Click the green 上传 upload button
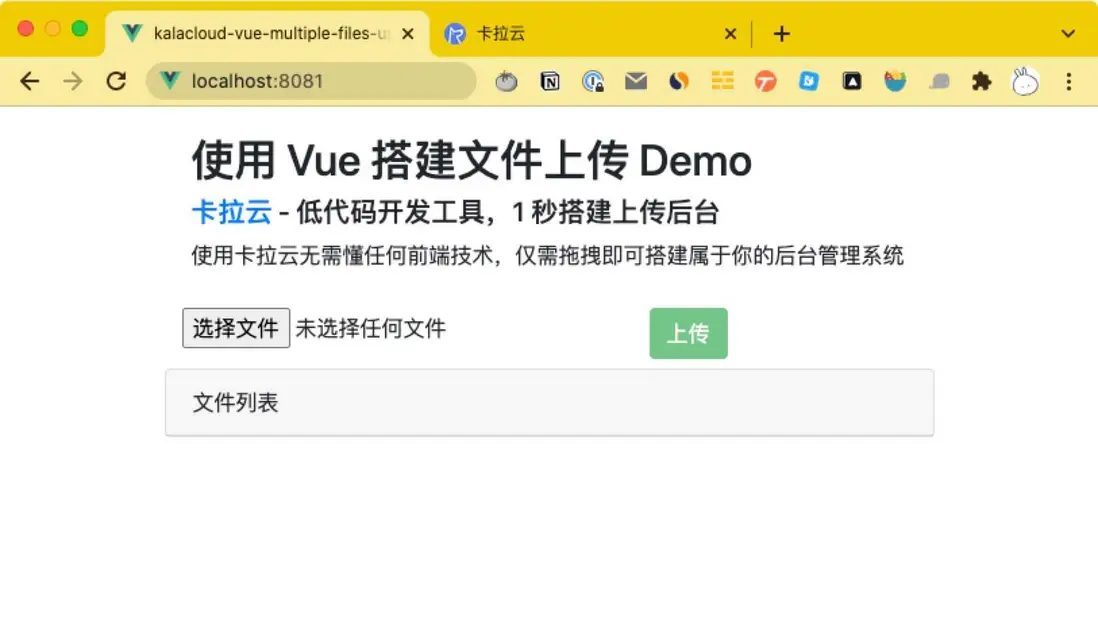Viewport: 1098px width, 625px height. pos(688,333)
